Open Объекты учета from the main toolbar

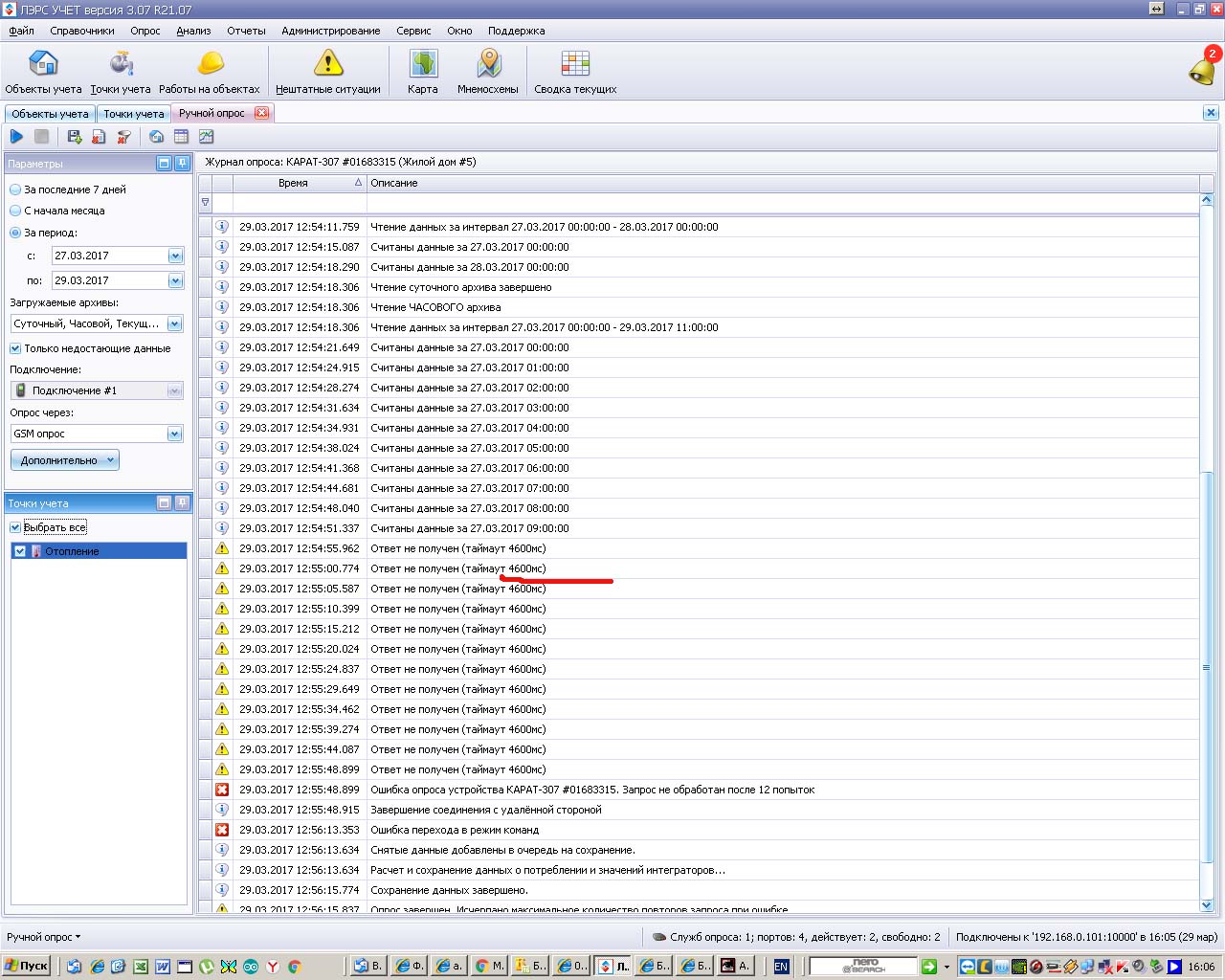[43, 73]
